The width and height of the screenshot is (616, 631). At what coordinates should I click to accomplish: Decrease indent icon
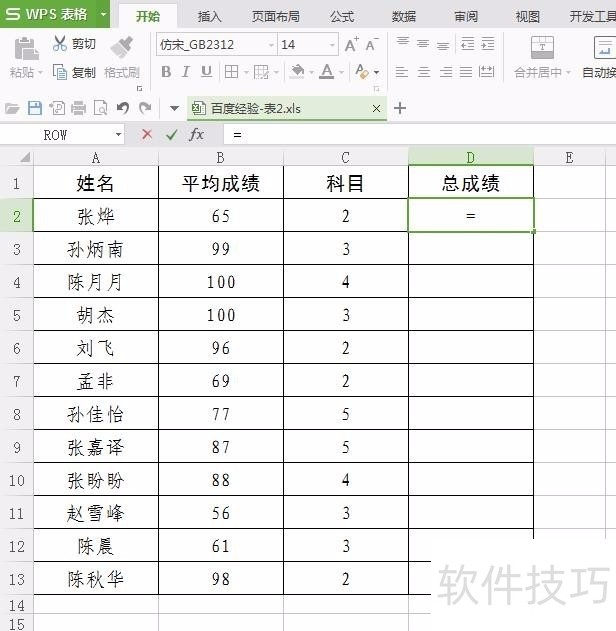tap(467, 43)
